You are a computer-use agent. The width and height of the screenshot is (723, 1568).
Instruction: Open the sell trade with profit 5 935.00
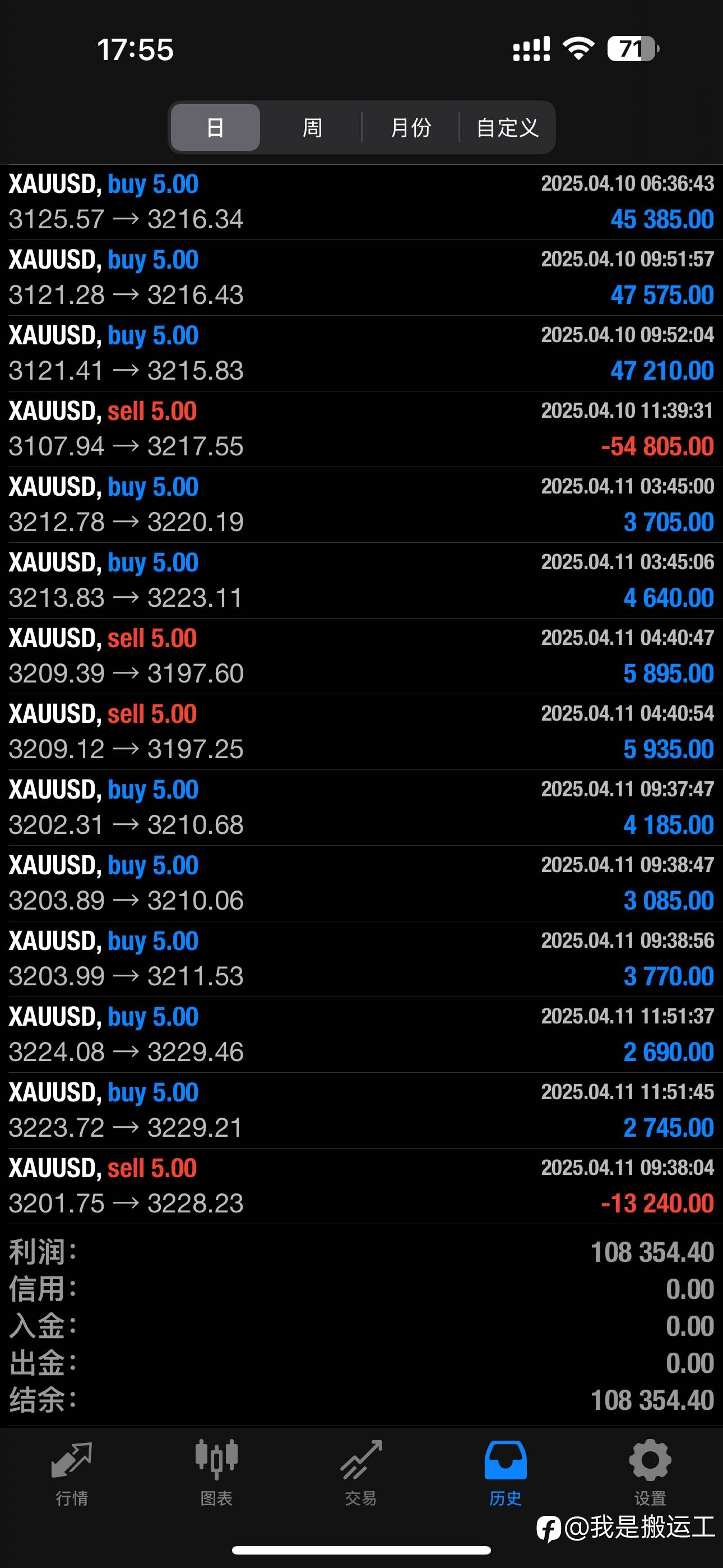tap(361, 732)
